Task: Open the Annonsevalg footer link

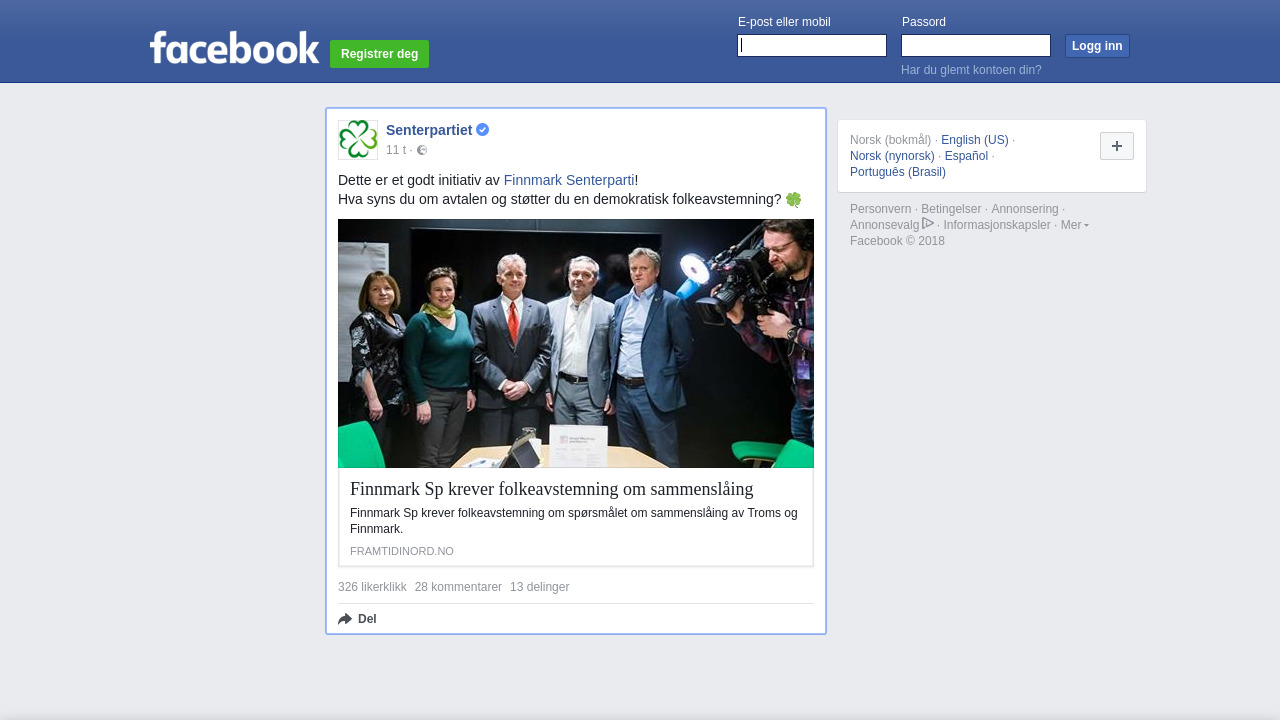Action: pos(884,225)
